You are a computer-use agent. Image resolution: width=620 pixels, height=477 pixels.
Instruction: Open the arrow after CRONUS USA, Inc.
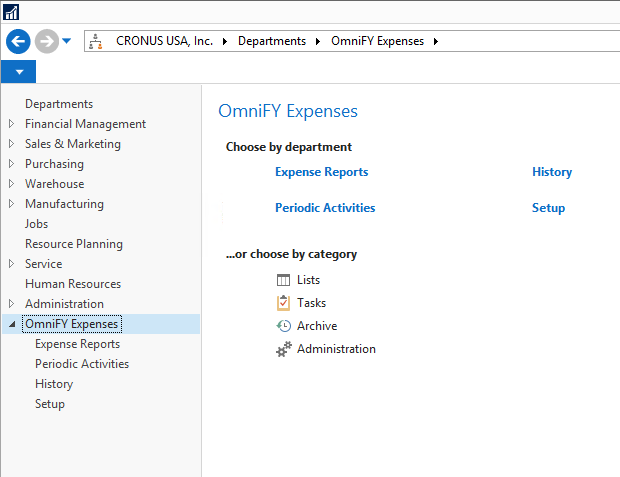point(225,41)
